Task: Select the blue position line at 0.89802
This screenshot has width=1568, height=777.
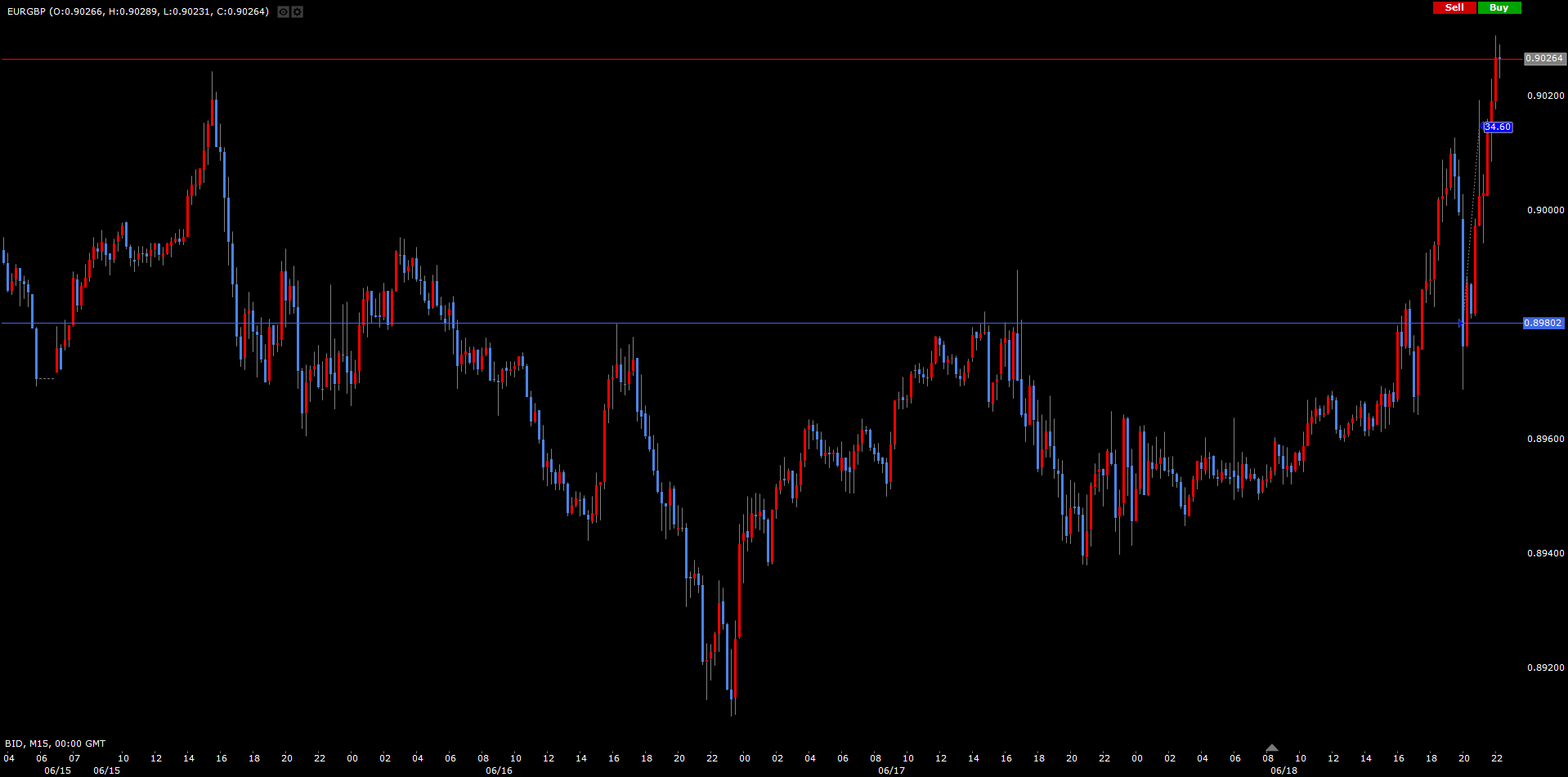Action: coord(736,324)
